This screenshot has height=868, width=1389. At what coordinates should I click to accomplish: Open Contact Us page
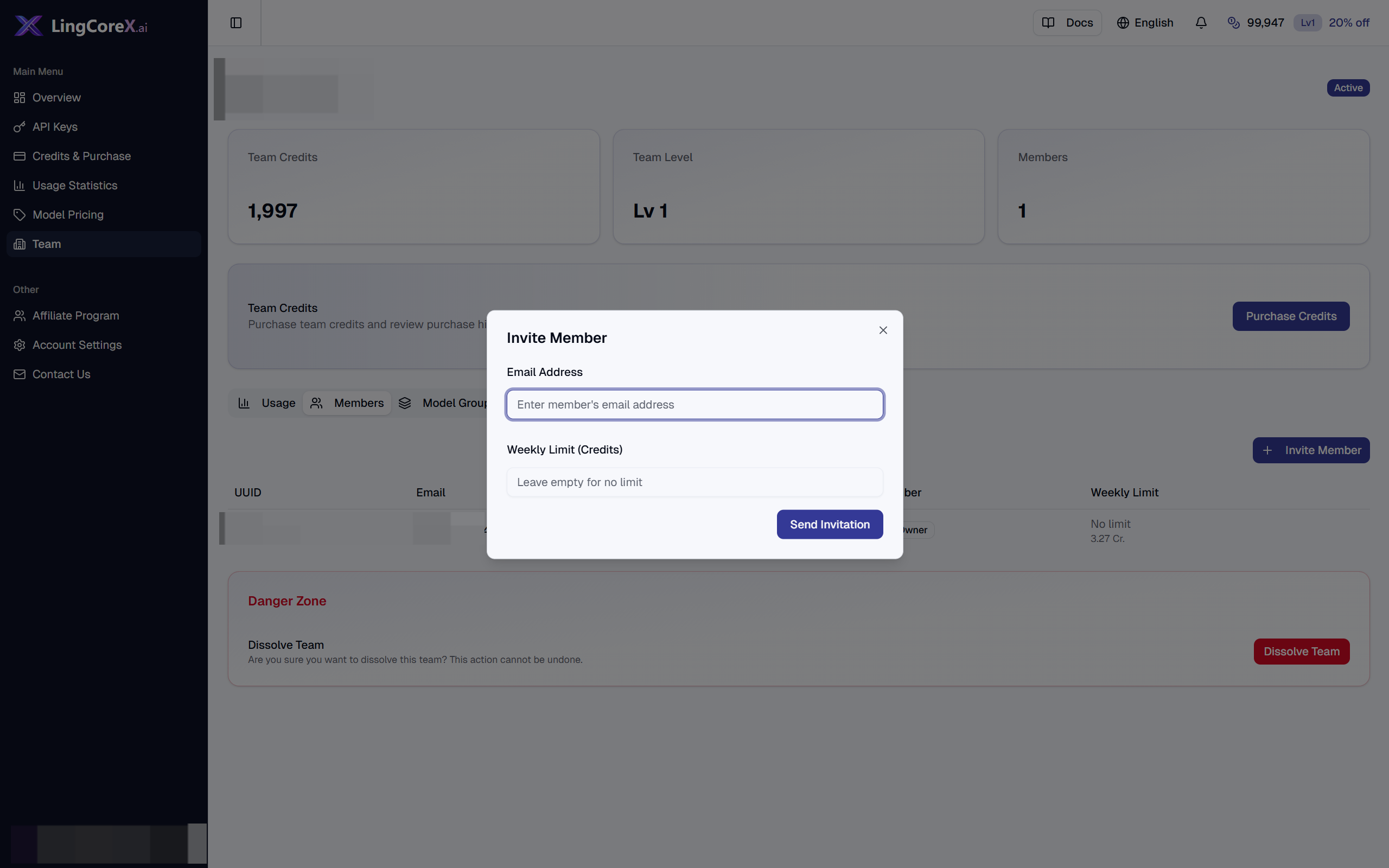pyautogui.click(x=103, y=374)
